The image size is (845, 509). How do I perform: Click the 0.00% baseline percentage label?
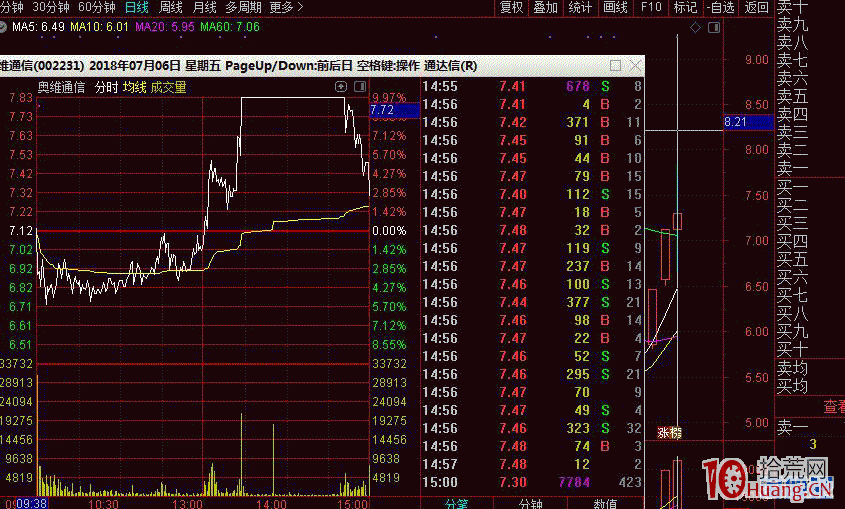tap(389, 231)
